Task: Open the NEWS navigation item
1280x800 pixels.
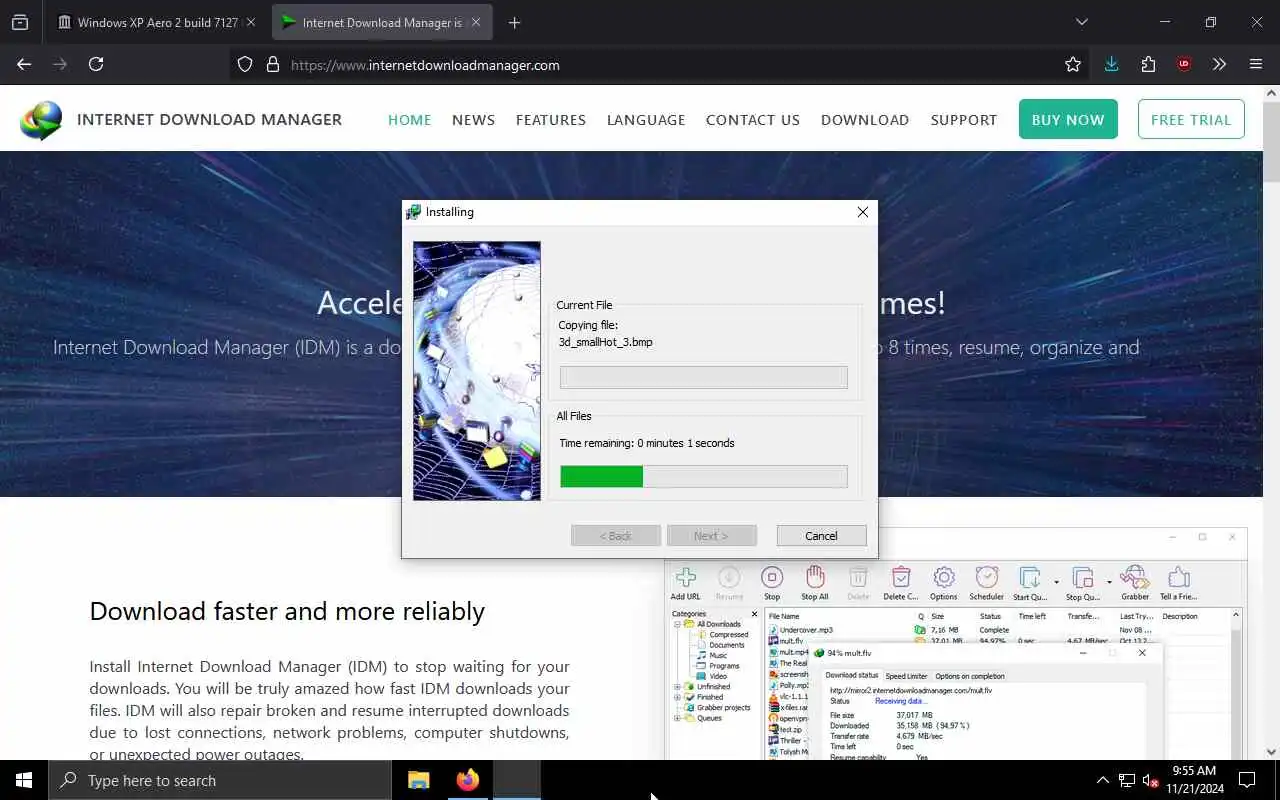Action: (x=473, y=119)
